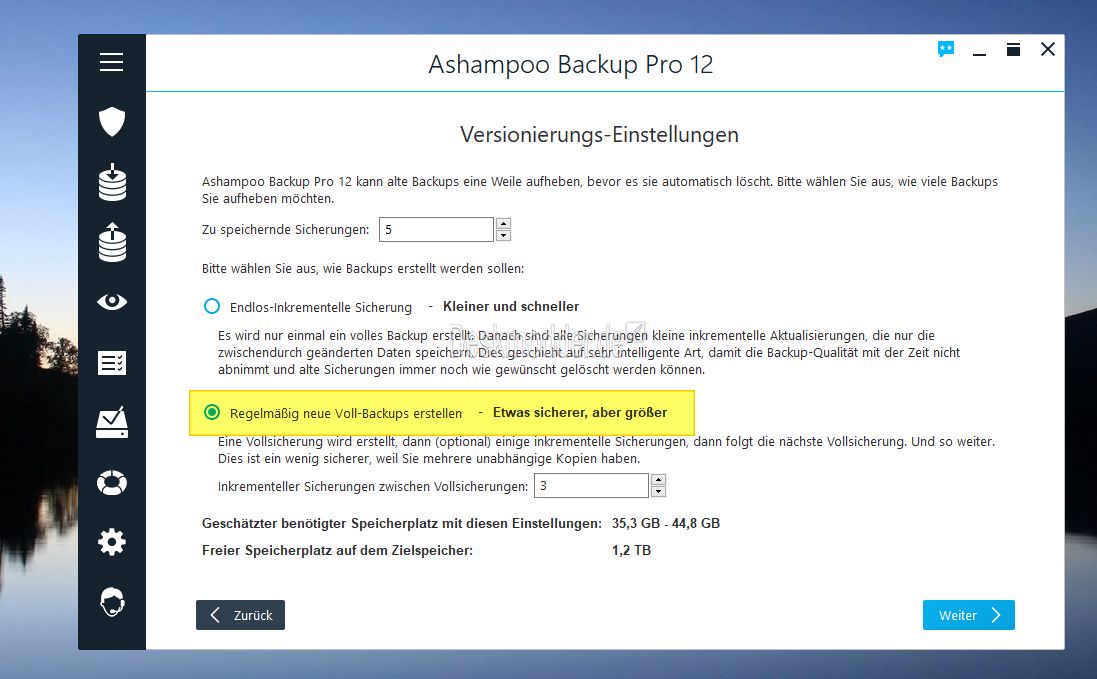Image resolution: width=1097 pixels, height=679 pixels.
Task: Open the checklist reports icon in sidebar
Action: click(112, 363)
